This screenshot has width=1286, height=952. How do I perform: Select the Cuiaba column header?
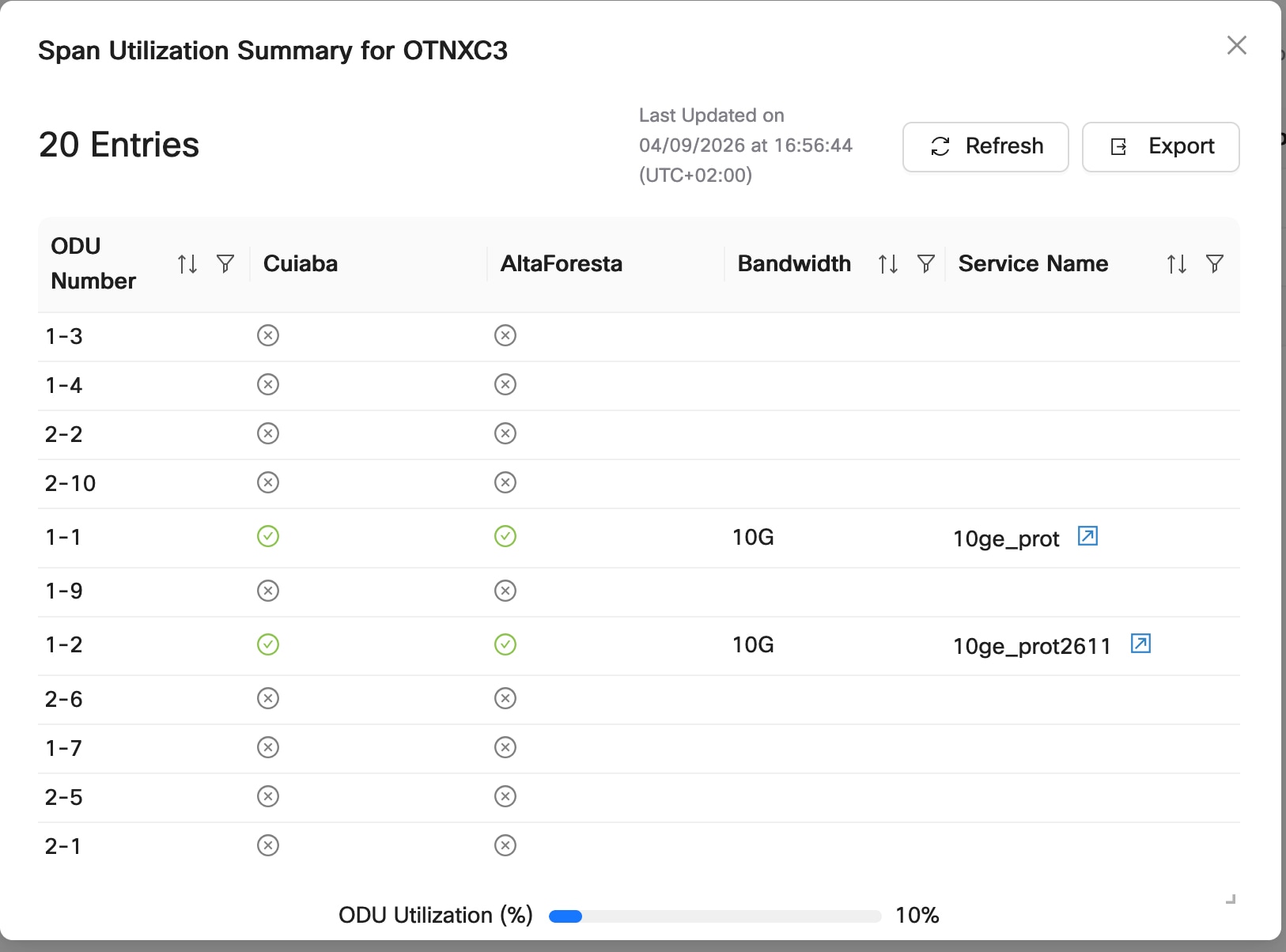tap(301, 263)
